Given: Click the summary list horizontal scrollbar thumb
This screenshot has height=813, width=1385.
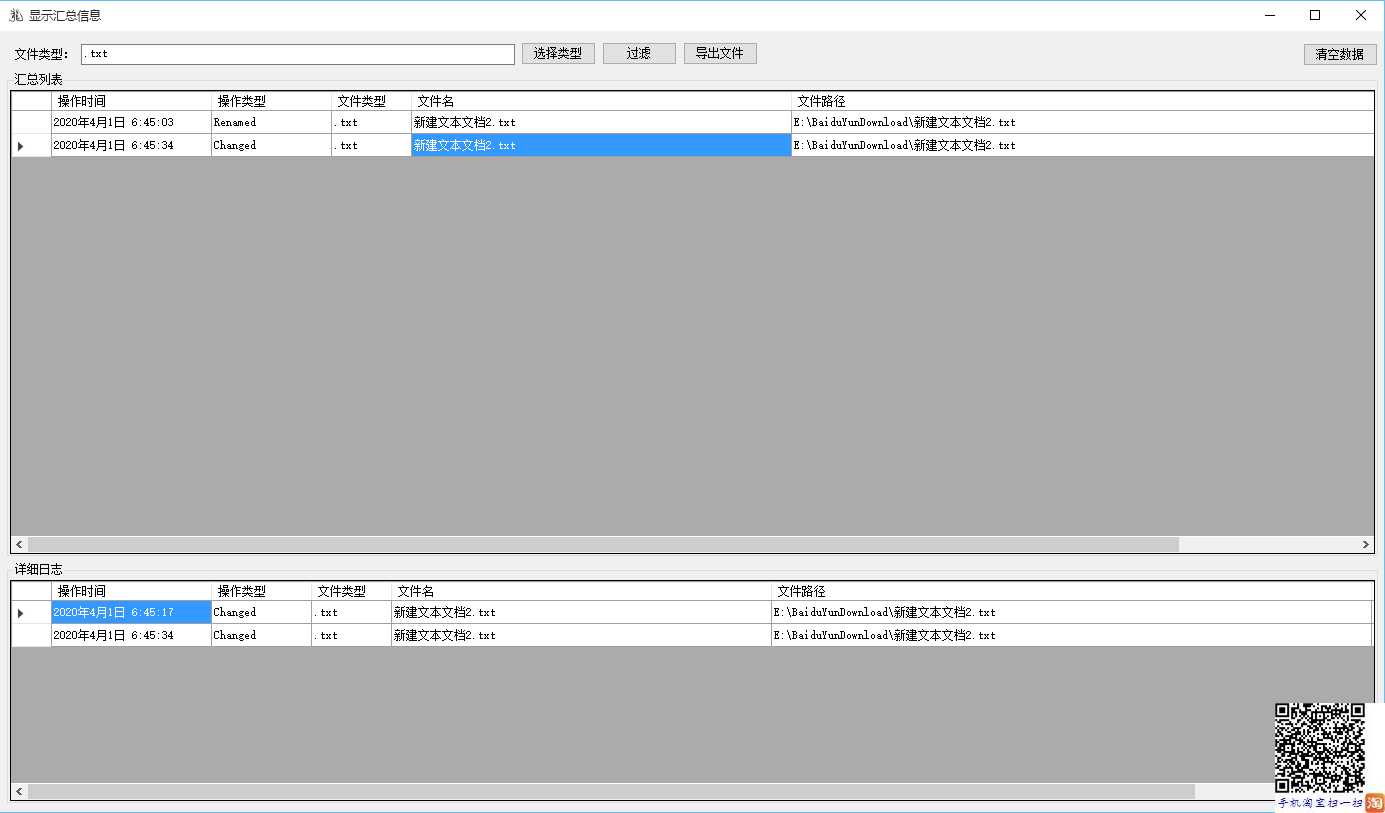Looking at the screenshot, I should pos(603,544).
